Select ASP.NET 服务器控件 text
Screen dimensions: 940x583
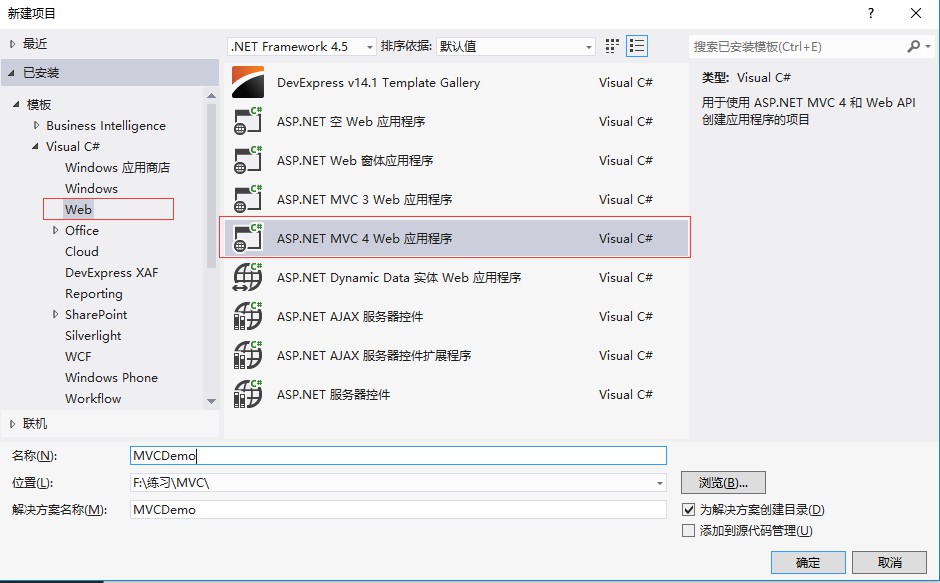(x=333, y=395)
